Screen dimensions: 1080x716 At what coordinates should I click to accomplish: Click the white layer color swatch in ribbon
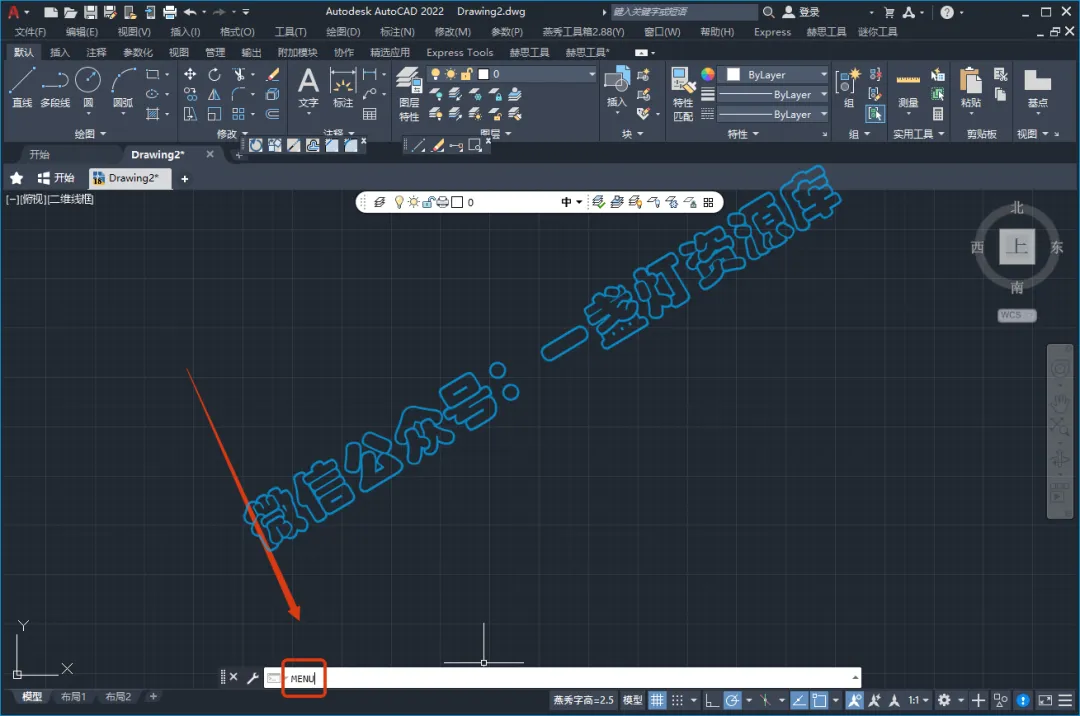[x=484, y=74]
